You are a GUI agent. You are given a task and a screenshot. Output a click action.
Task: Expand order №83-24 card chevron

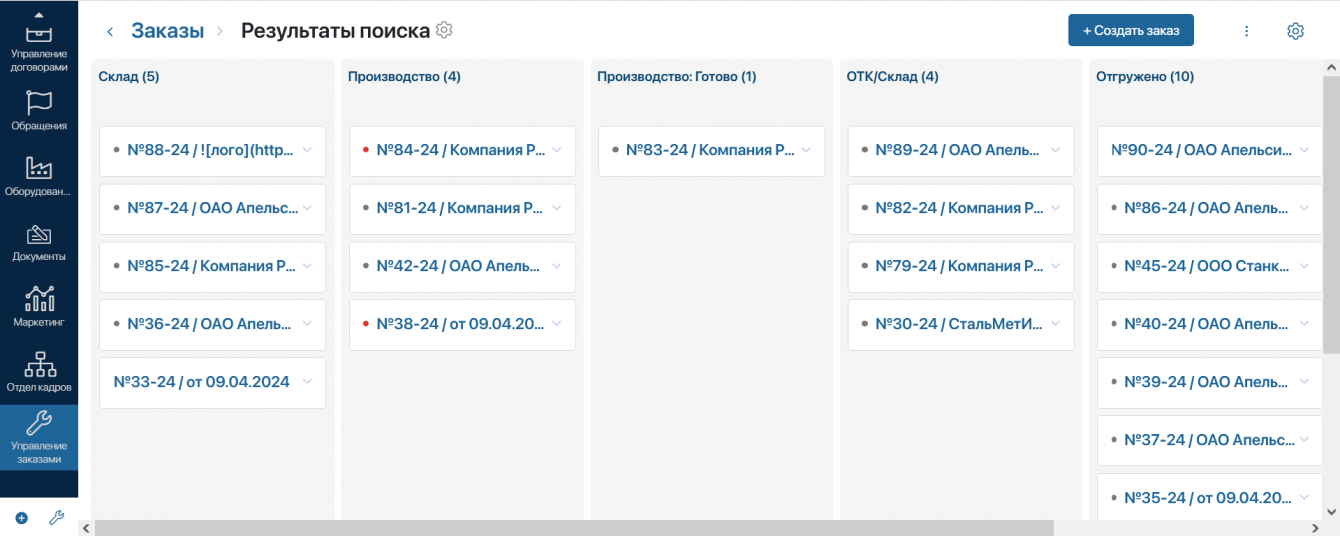806,151
